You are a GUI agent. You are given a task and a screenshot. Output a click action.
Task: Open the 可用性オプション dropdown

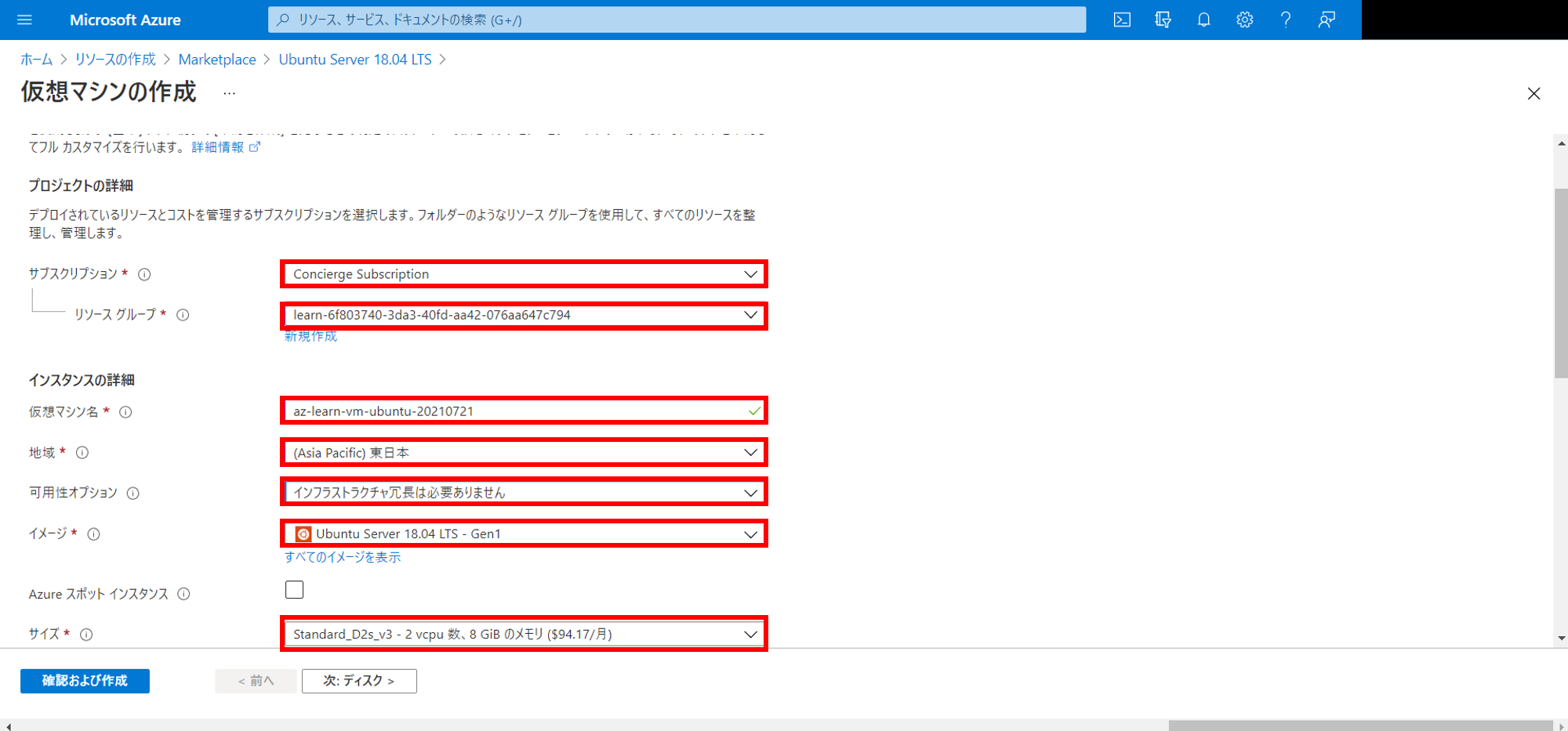[x=524, y=492]
